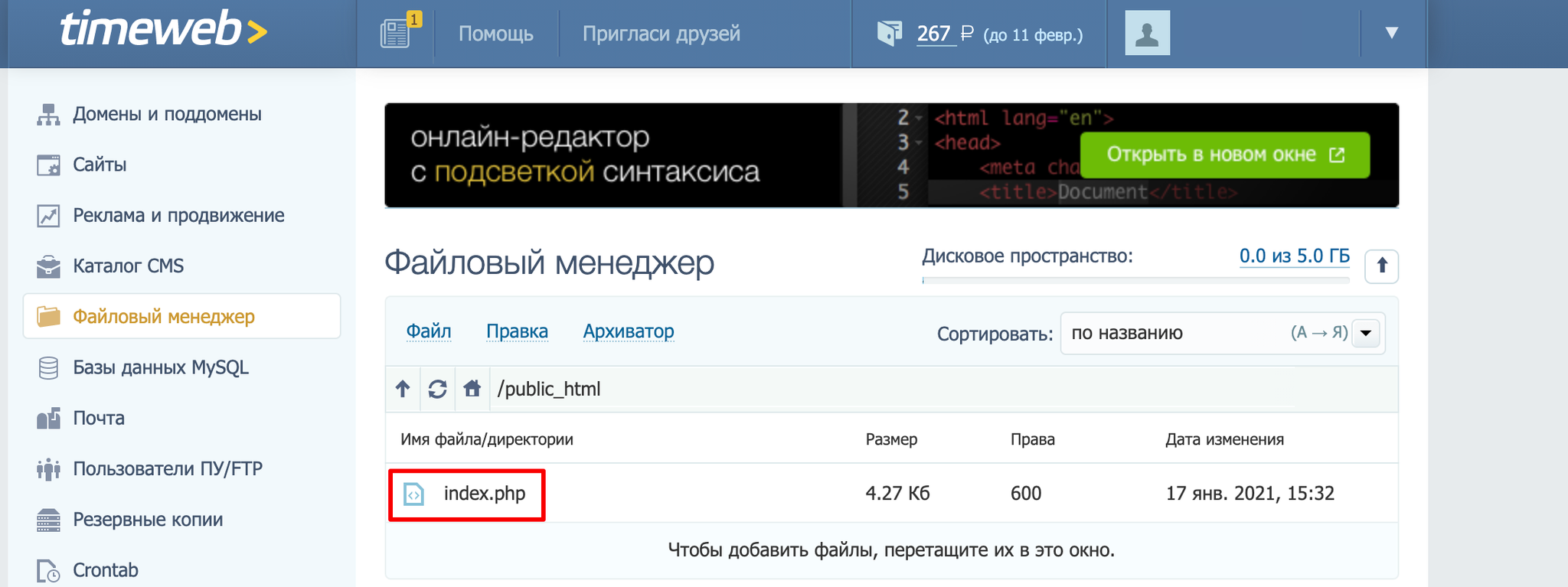This screenshot has width=1568, height=587.
Task: Open Домены и поддомены section
Action: (167, 114)
